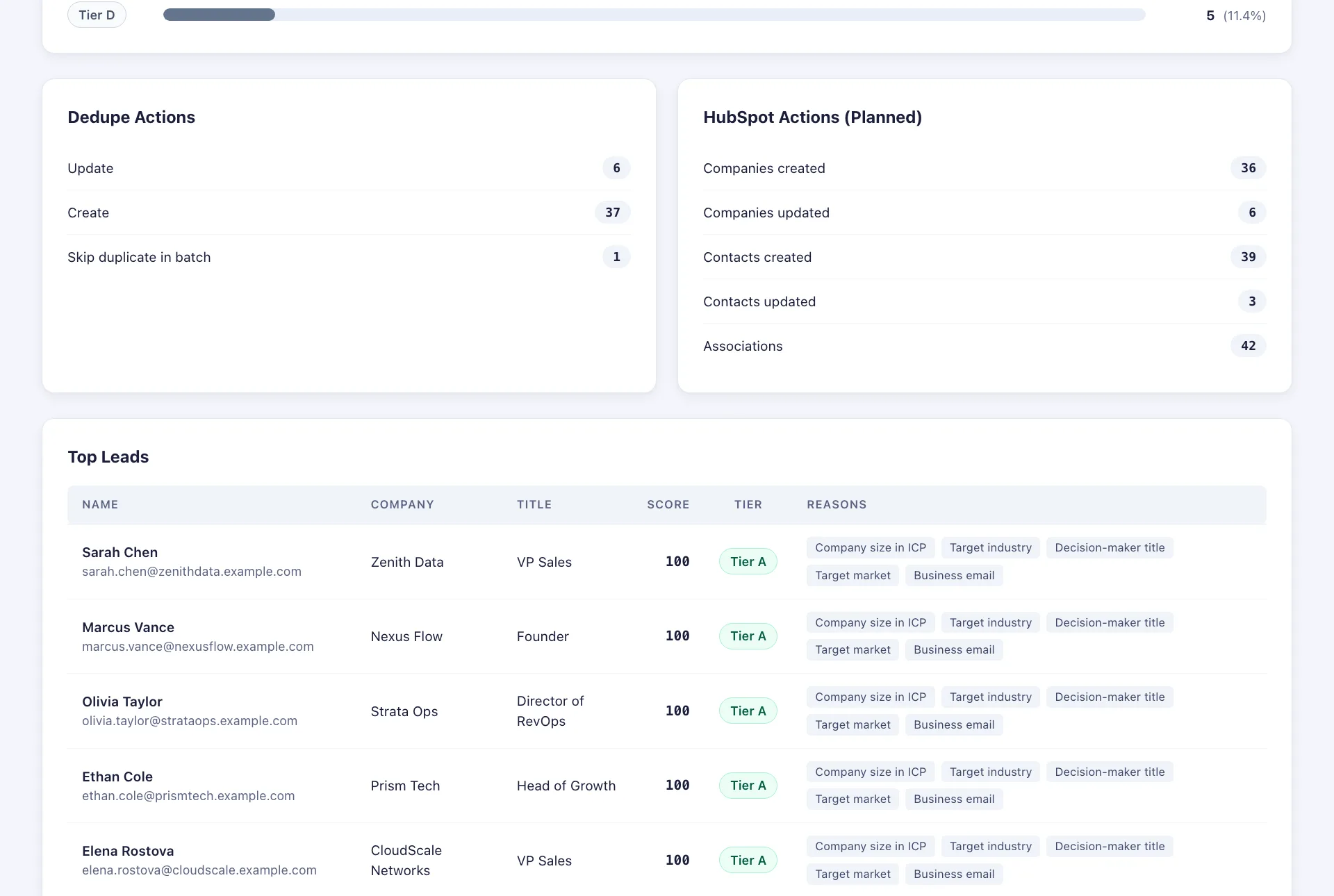Click the Contacts updated label

[759, 301]
